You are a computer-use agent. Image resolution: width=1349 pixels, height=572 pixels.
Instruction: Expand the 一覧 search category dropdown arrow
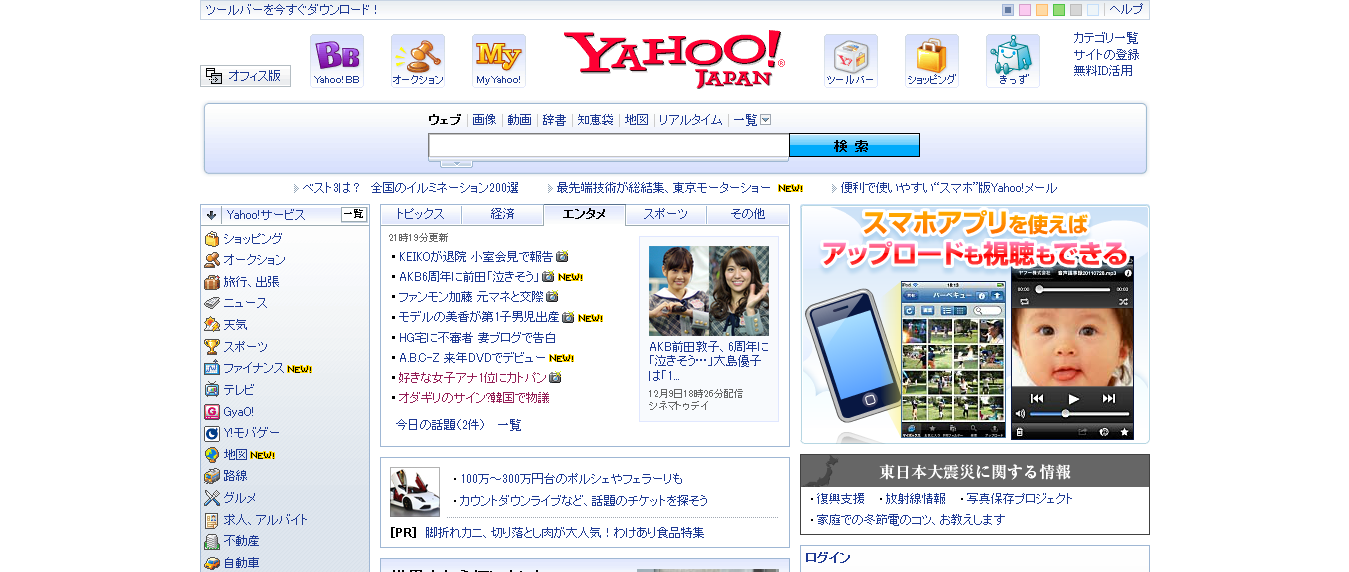click(x=766, y=120)
